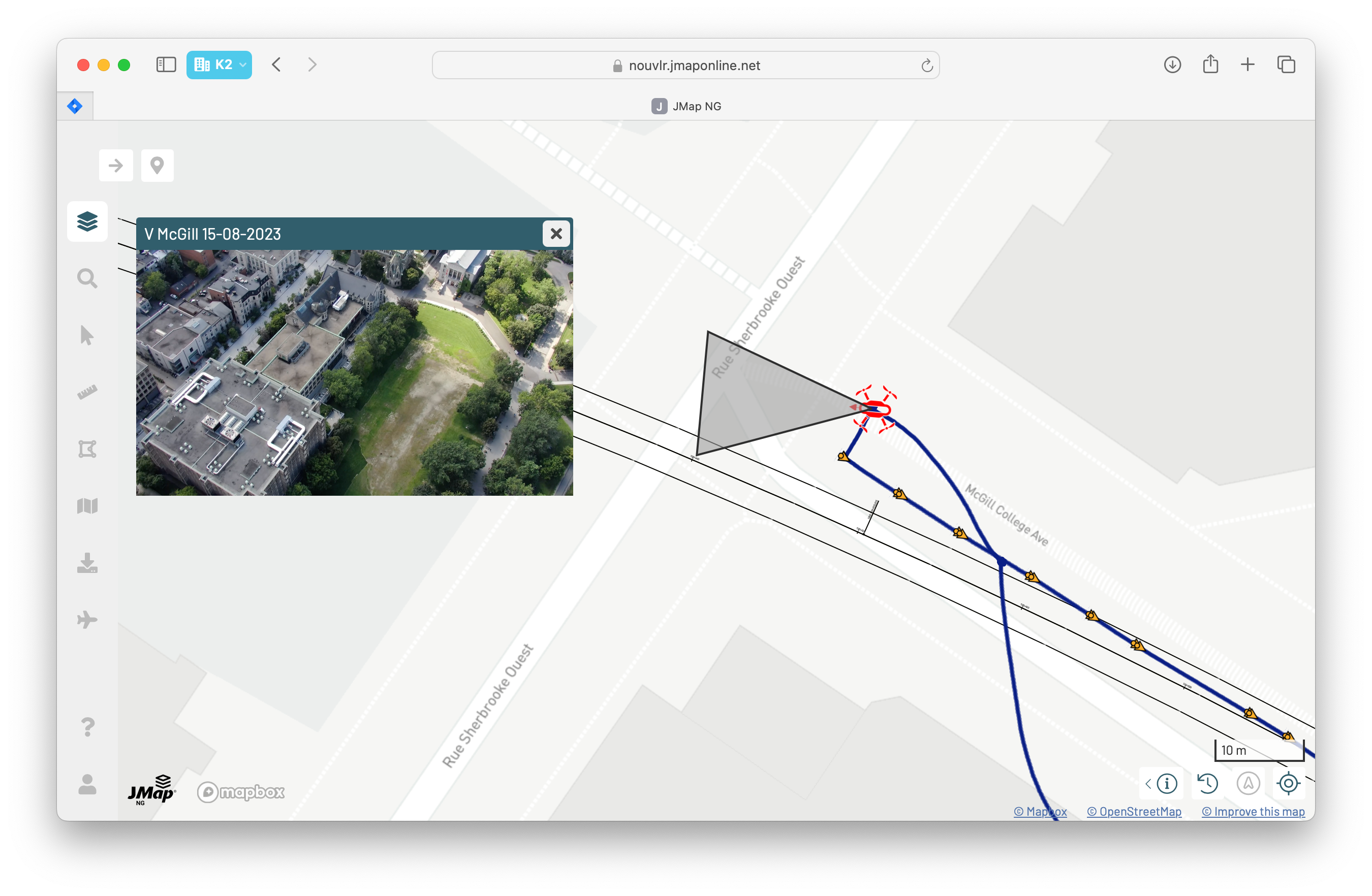
Task: Click the airplane flight tool icon
Action: point(87,620)
